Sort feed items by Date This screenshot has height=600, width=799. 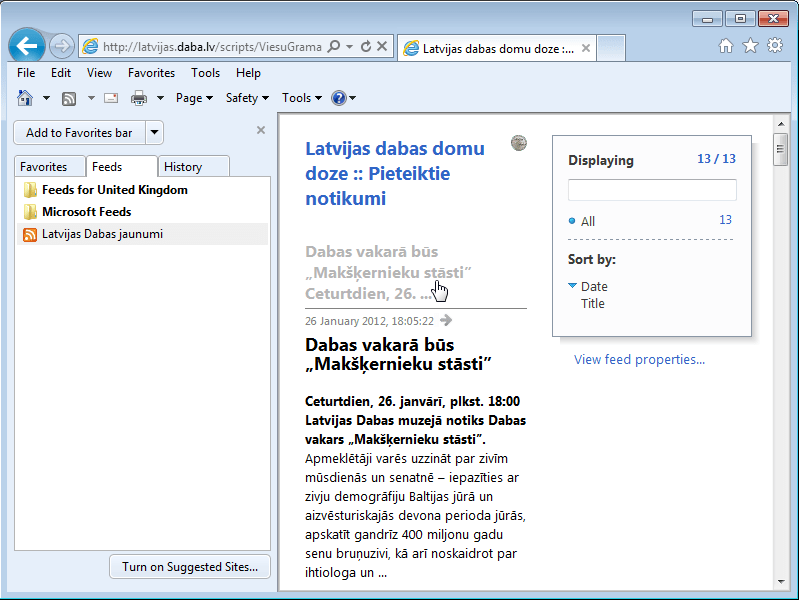pos(594,286)
